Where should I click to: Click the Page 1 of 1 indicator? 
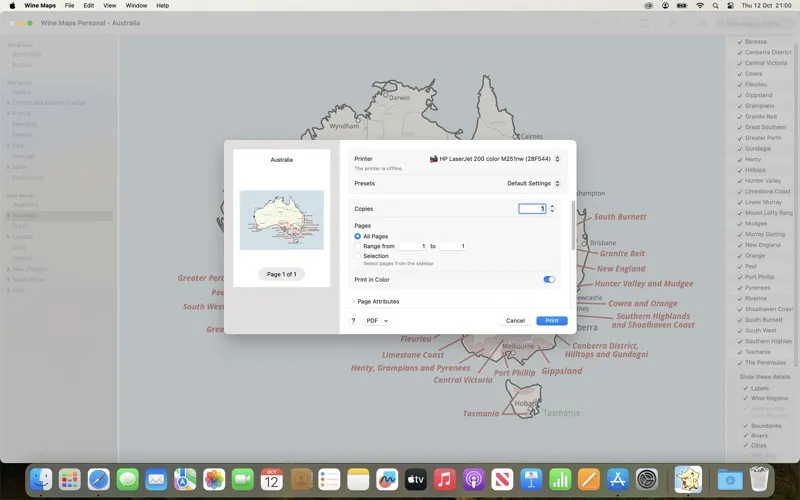[x=281, y=274]
